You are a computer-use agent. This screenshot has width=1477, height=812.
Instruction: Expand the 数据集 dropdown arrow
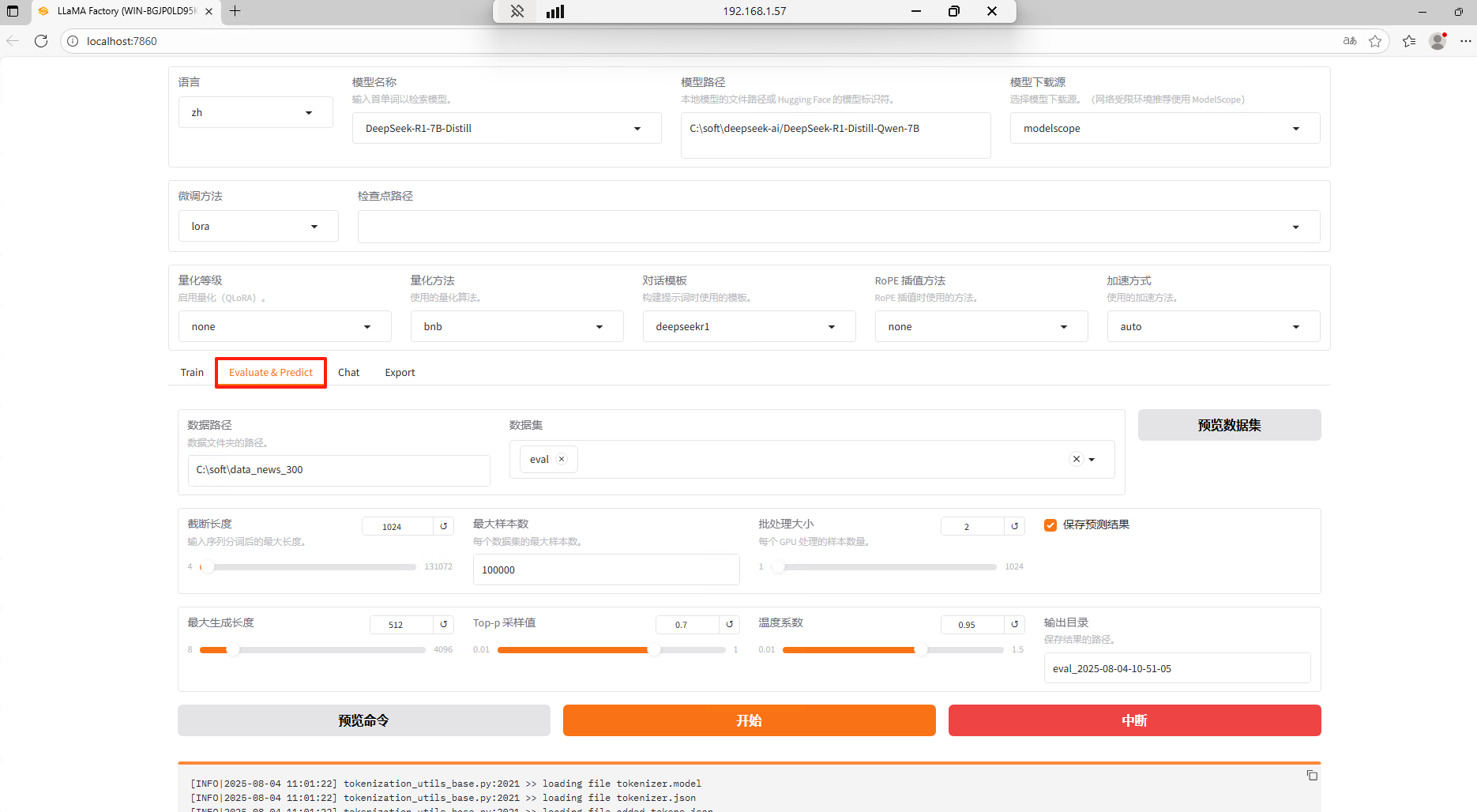(1092, 459)
